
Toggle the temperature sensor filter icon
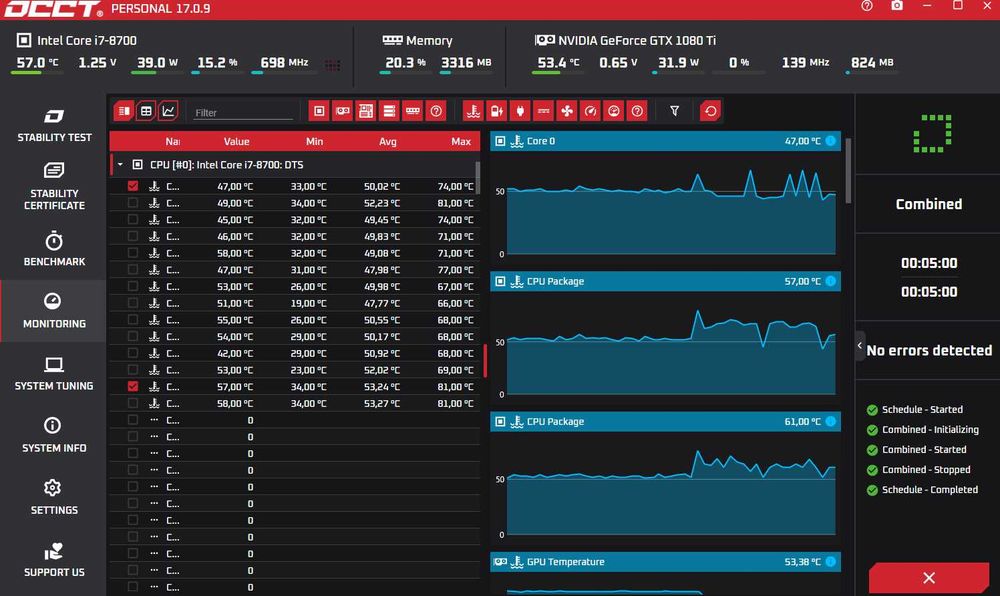click(x=473, y=111)
